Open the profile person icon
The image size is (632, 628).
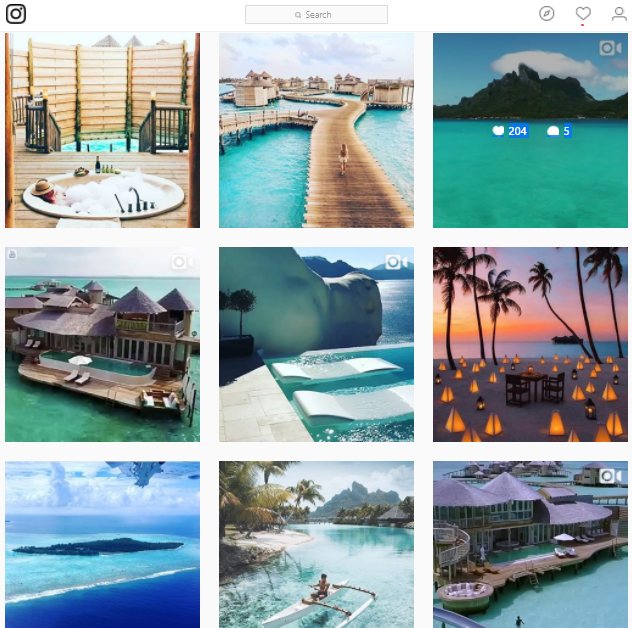click(x=619, y=14)
